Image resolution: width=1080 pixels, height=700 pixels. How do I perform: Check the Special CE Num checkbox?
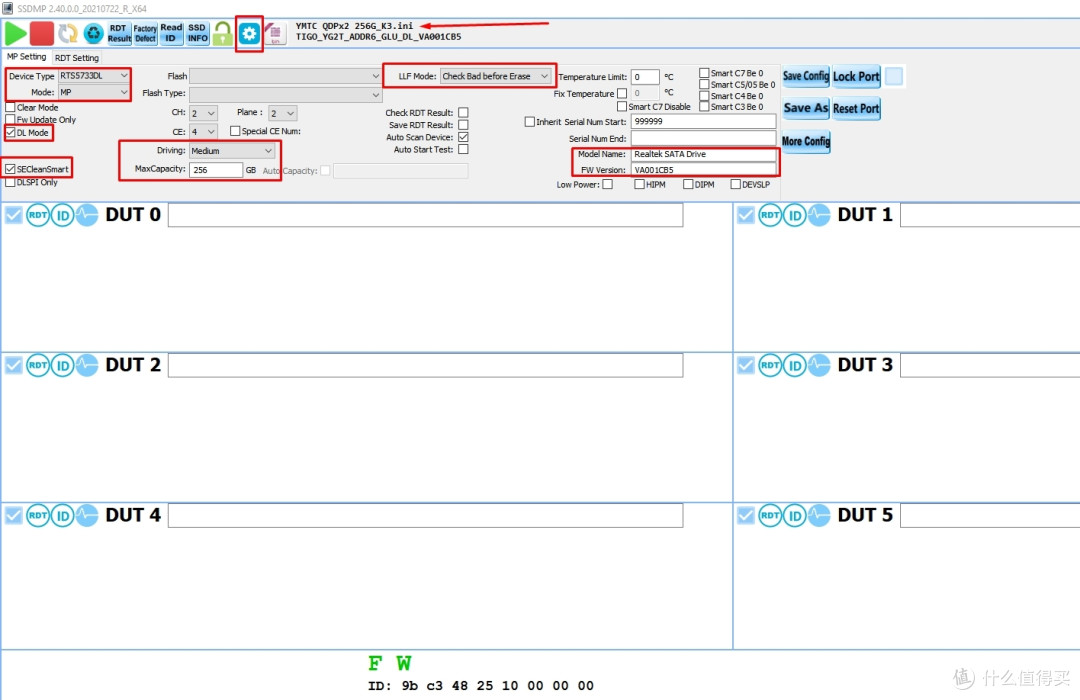coord(235,131)
